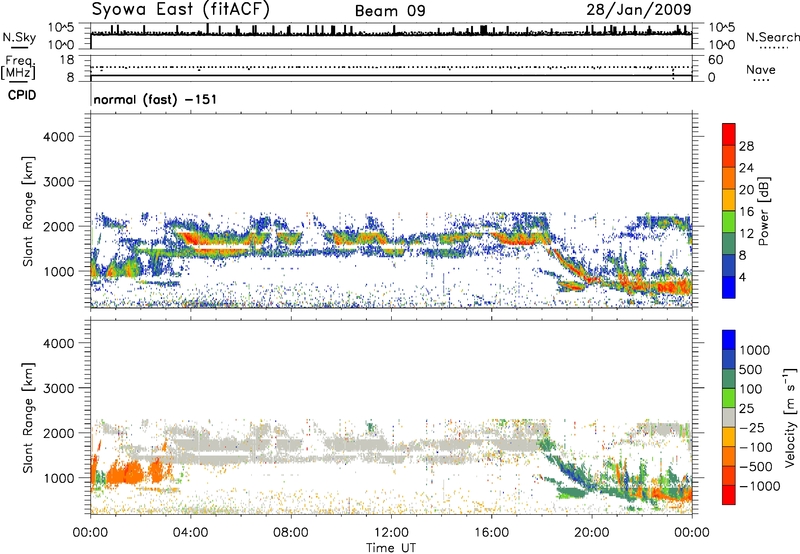800x554 pixels.
Task: Click the 'N.Sky' label
Action: coord(19,37)
